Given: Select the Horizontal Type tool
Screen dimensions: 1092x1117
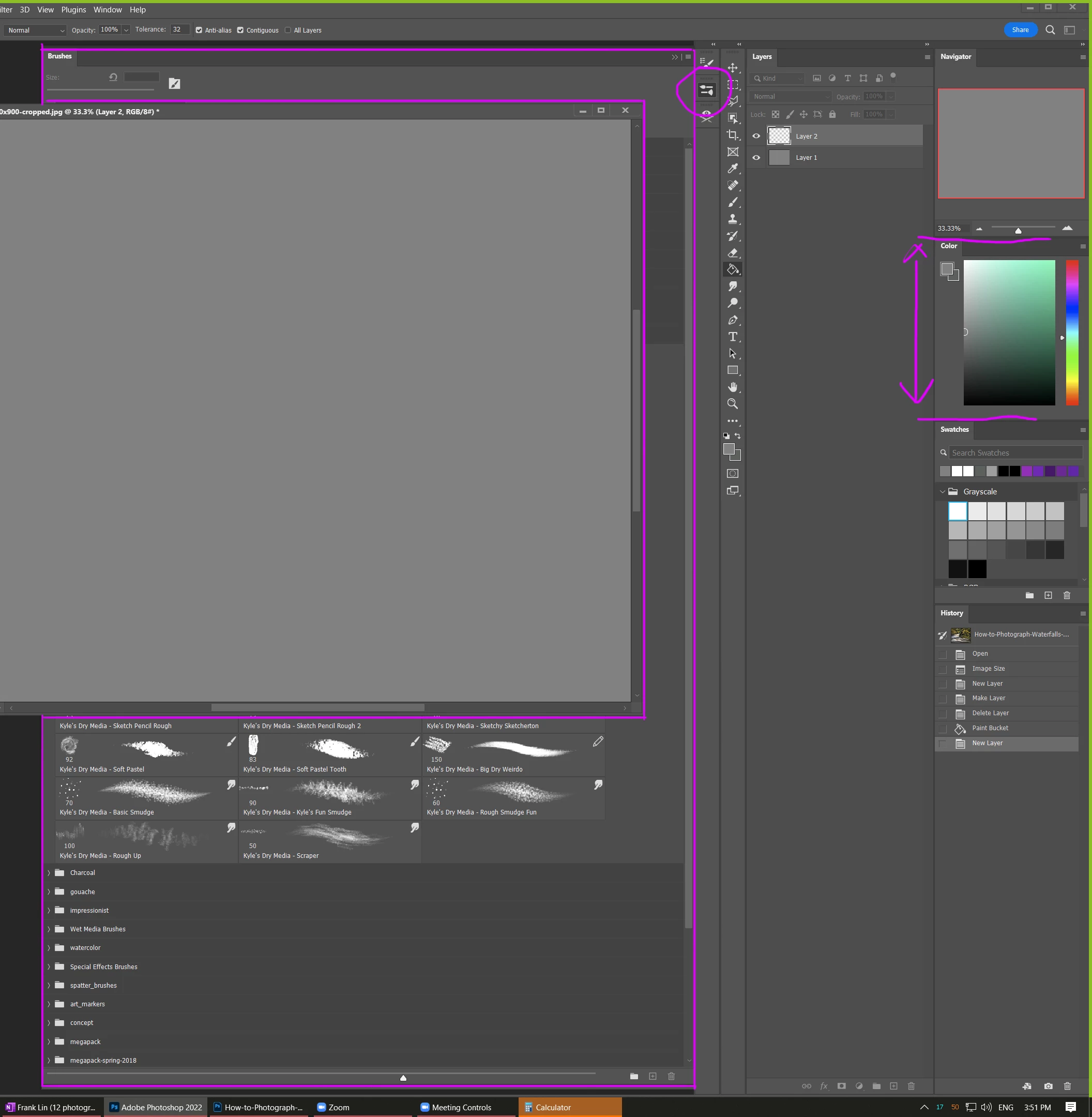Looking at the screenshot, I should (x=733, y=337).
